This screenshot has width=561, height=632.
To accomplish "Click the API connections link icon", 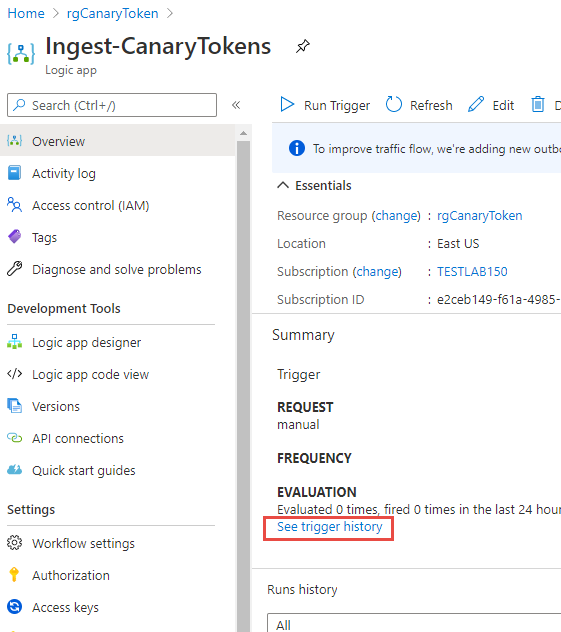I will [x=15, y=437].
